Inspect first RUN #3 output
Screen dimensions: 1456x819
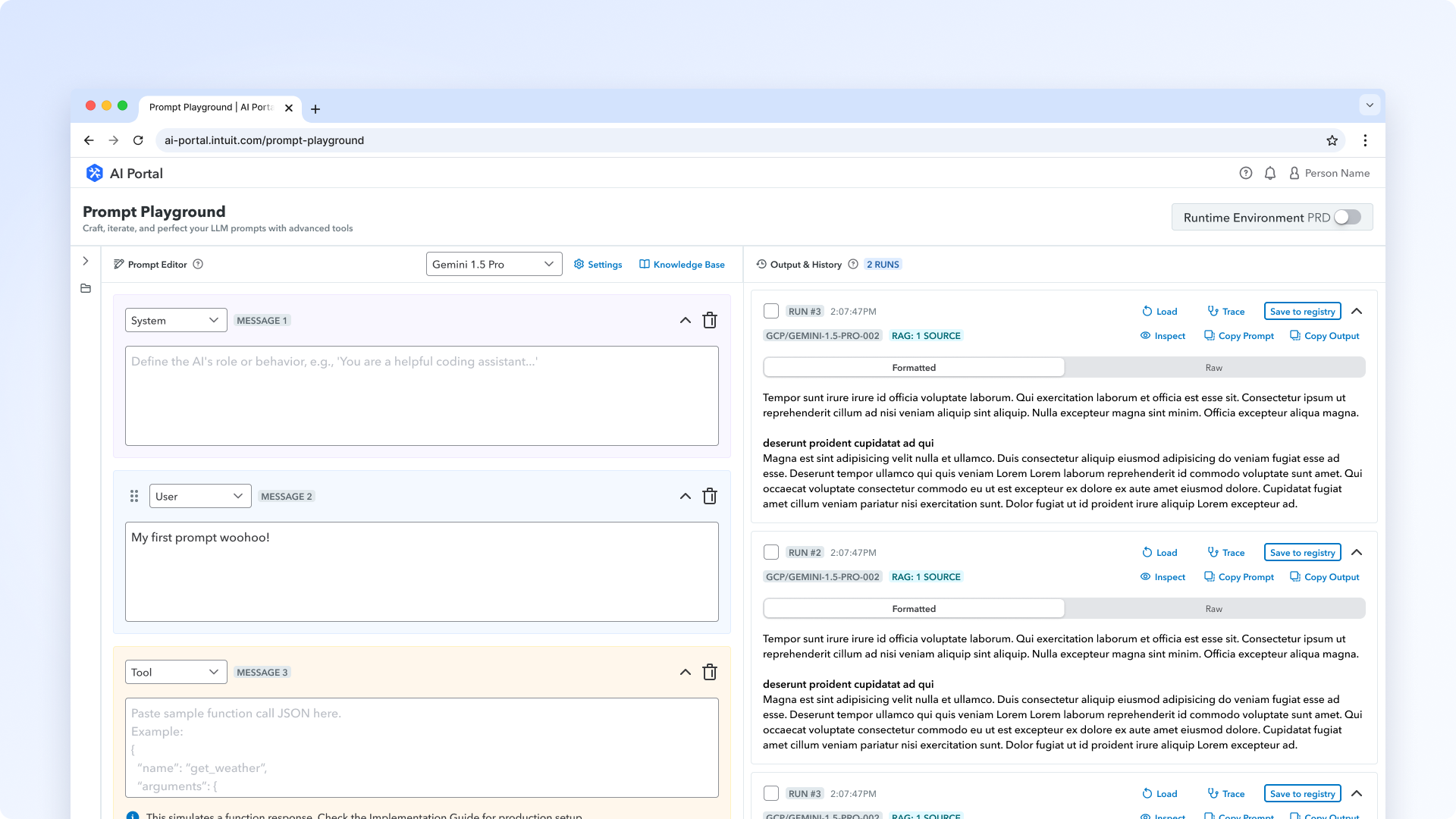(1163, 336)
